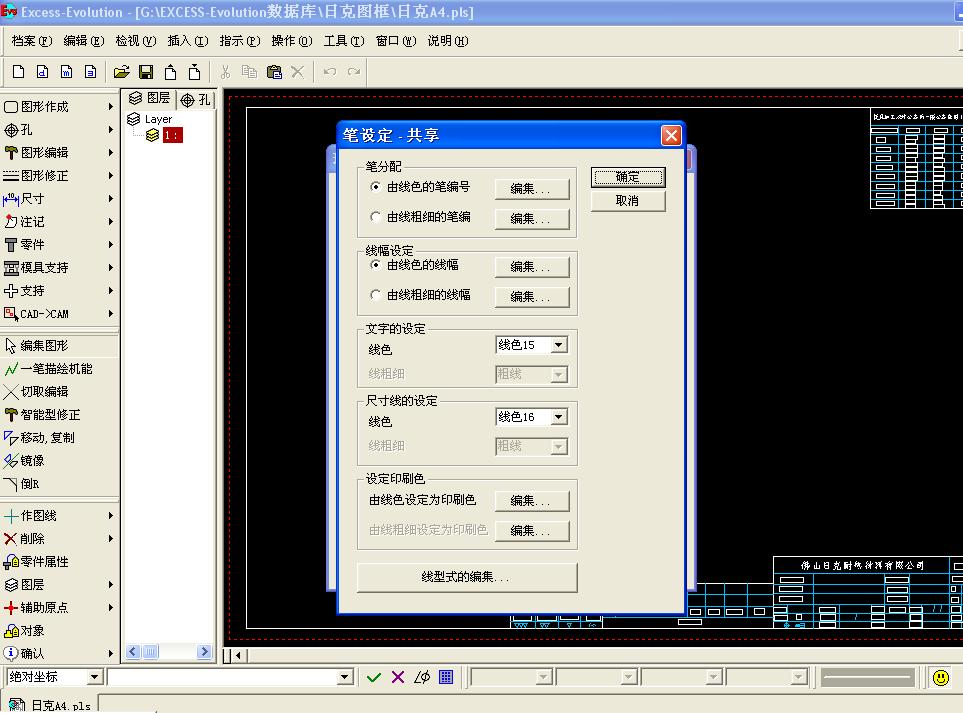The image size is (963, 713).
Task: Click layer panel scrollbar right arrow
Action: tap(205, 652)
